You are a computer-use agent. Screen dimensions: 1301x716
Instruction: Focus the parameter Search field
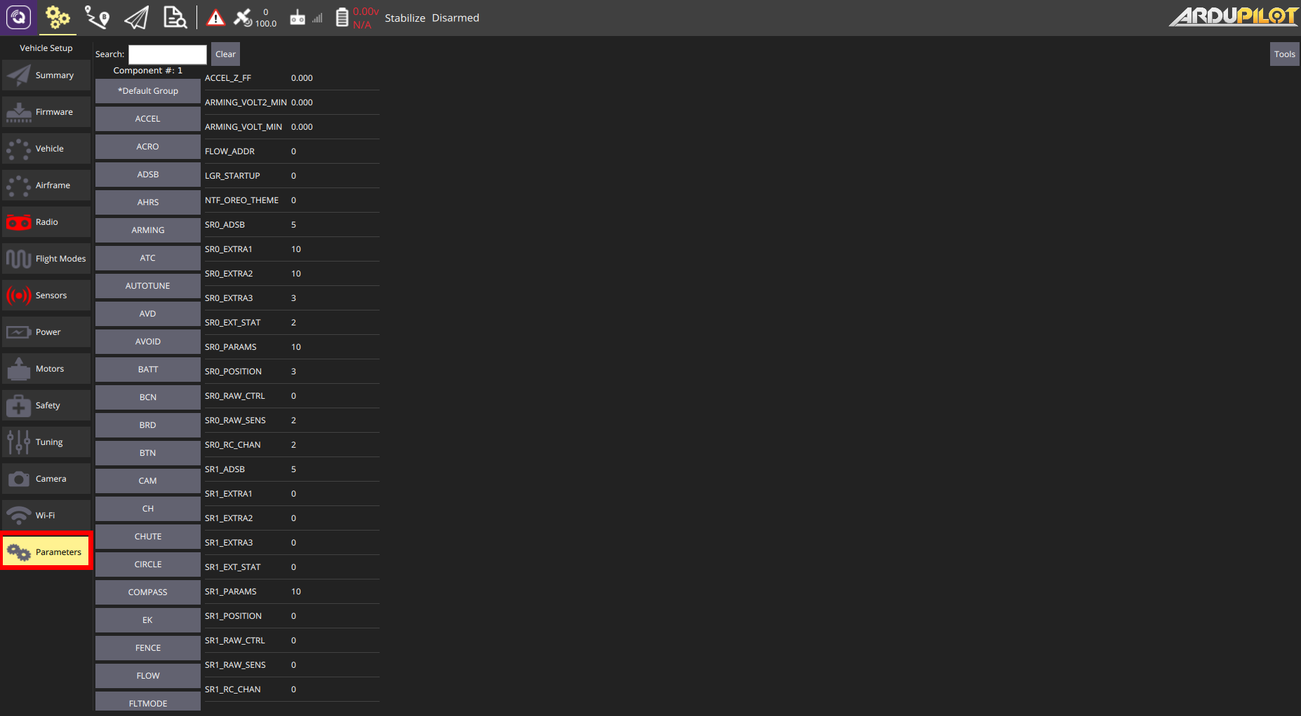(x=167, y=54)
